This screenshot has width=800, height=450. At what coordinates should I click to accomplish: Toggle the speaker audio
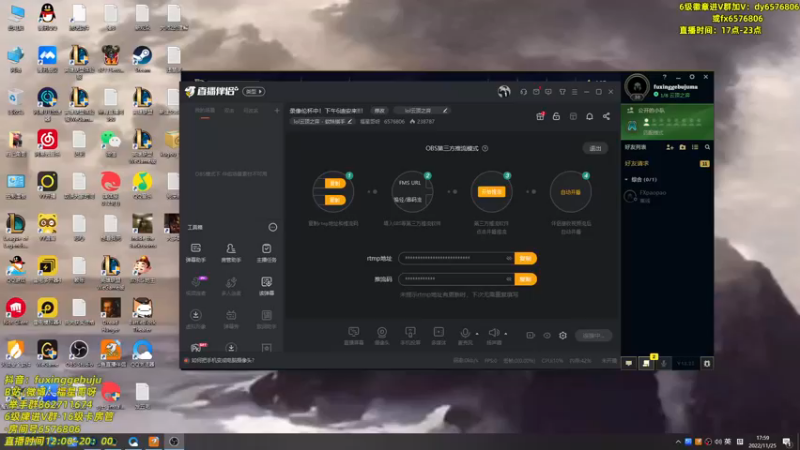[x=494, y=335]
